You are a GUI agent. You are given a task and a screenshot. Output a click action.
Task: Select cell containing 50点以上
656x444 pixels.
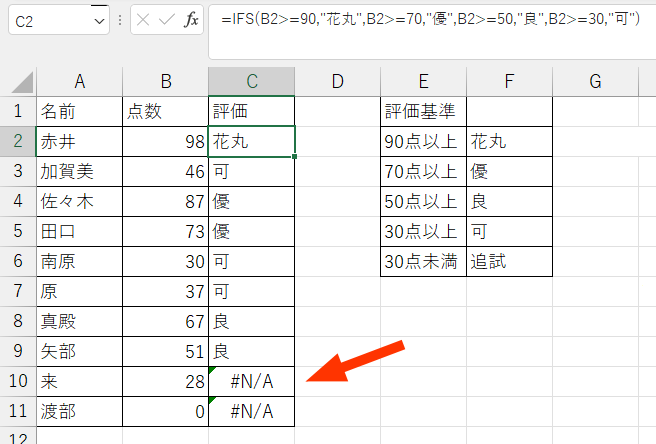click(x=423, y=201)
